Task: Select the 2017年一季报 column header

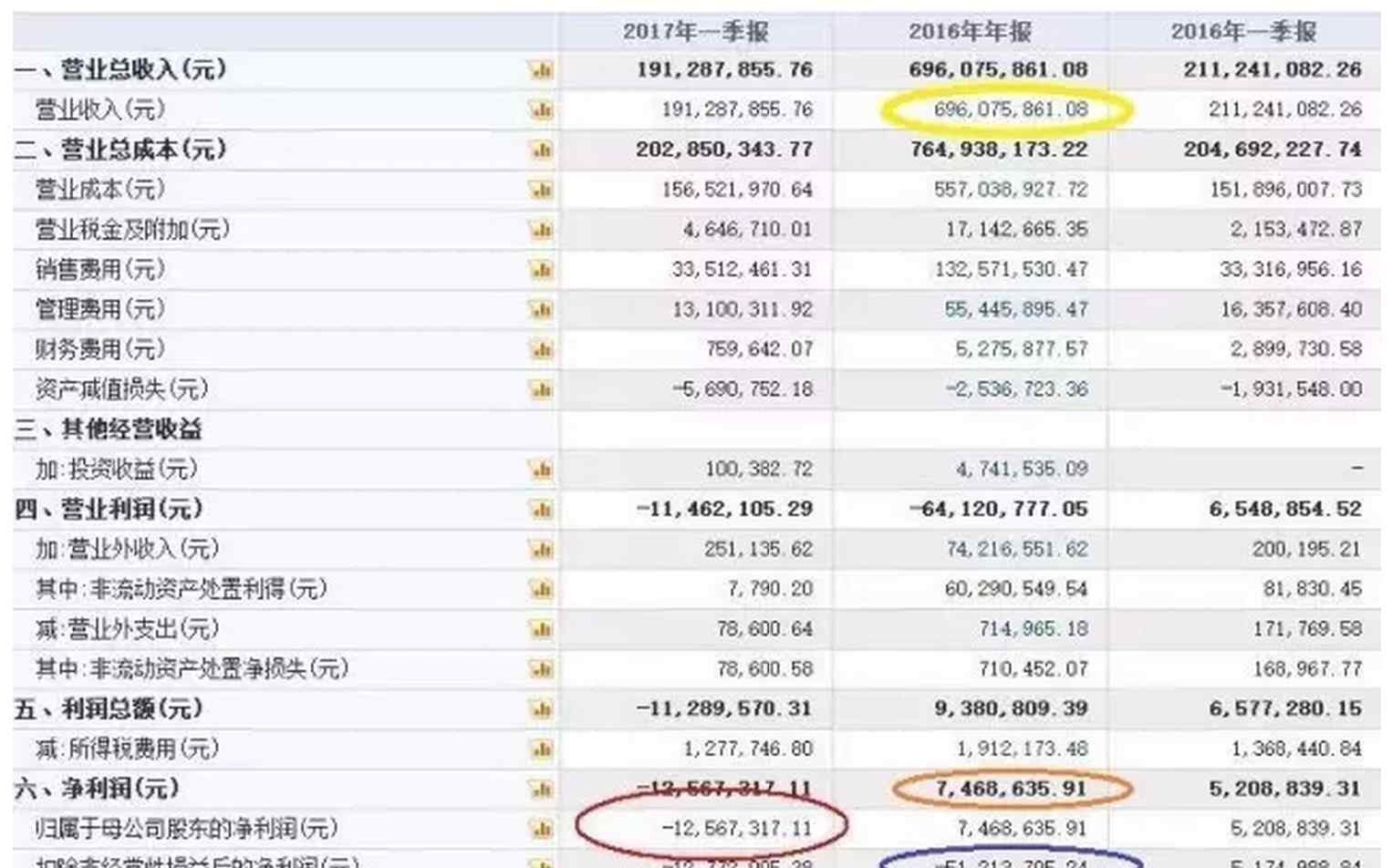Action: pos(695,31)
